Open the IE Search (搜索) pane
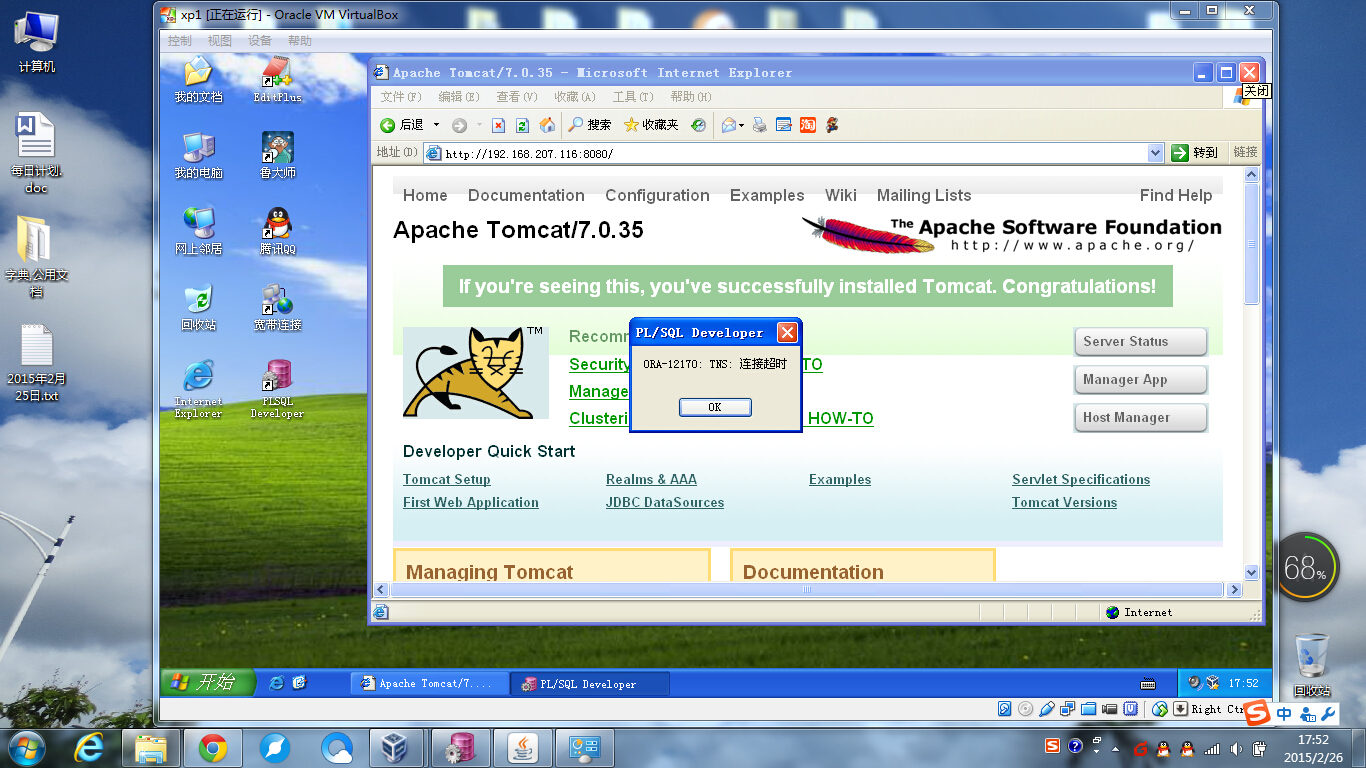1366x768 pixels. pos(590,125)
